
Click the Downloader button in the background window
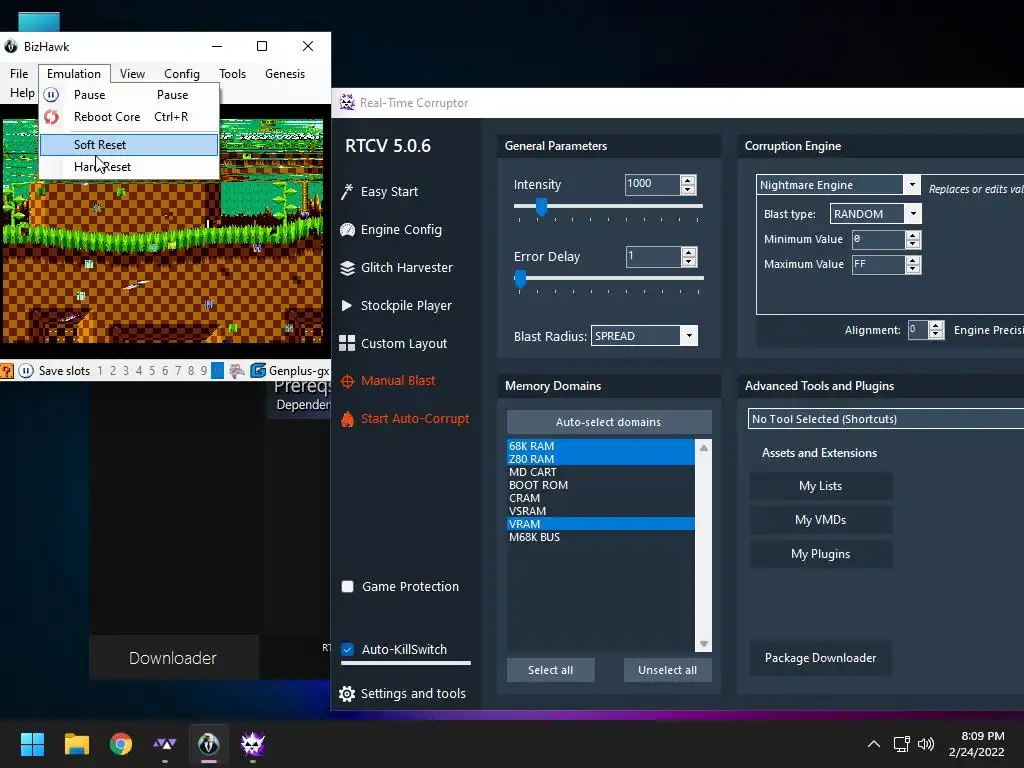point(173,658)
